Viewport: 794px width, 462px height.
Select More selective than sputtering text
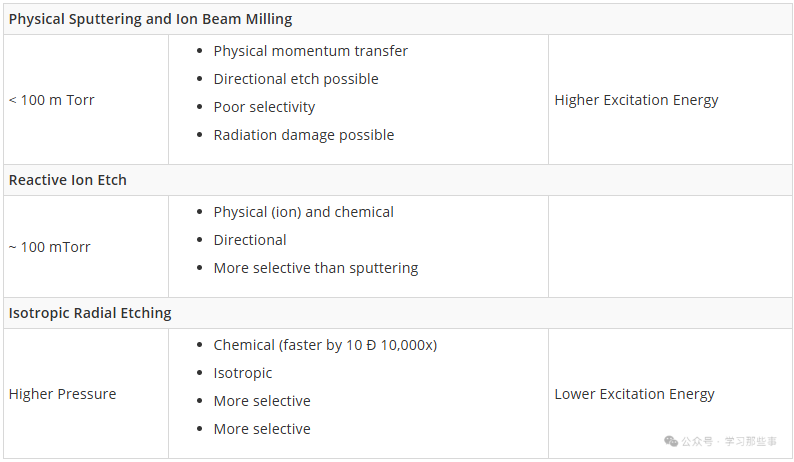click(x=315, y=268)
